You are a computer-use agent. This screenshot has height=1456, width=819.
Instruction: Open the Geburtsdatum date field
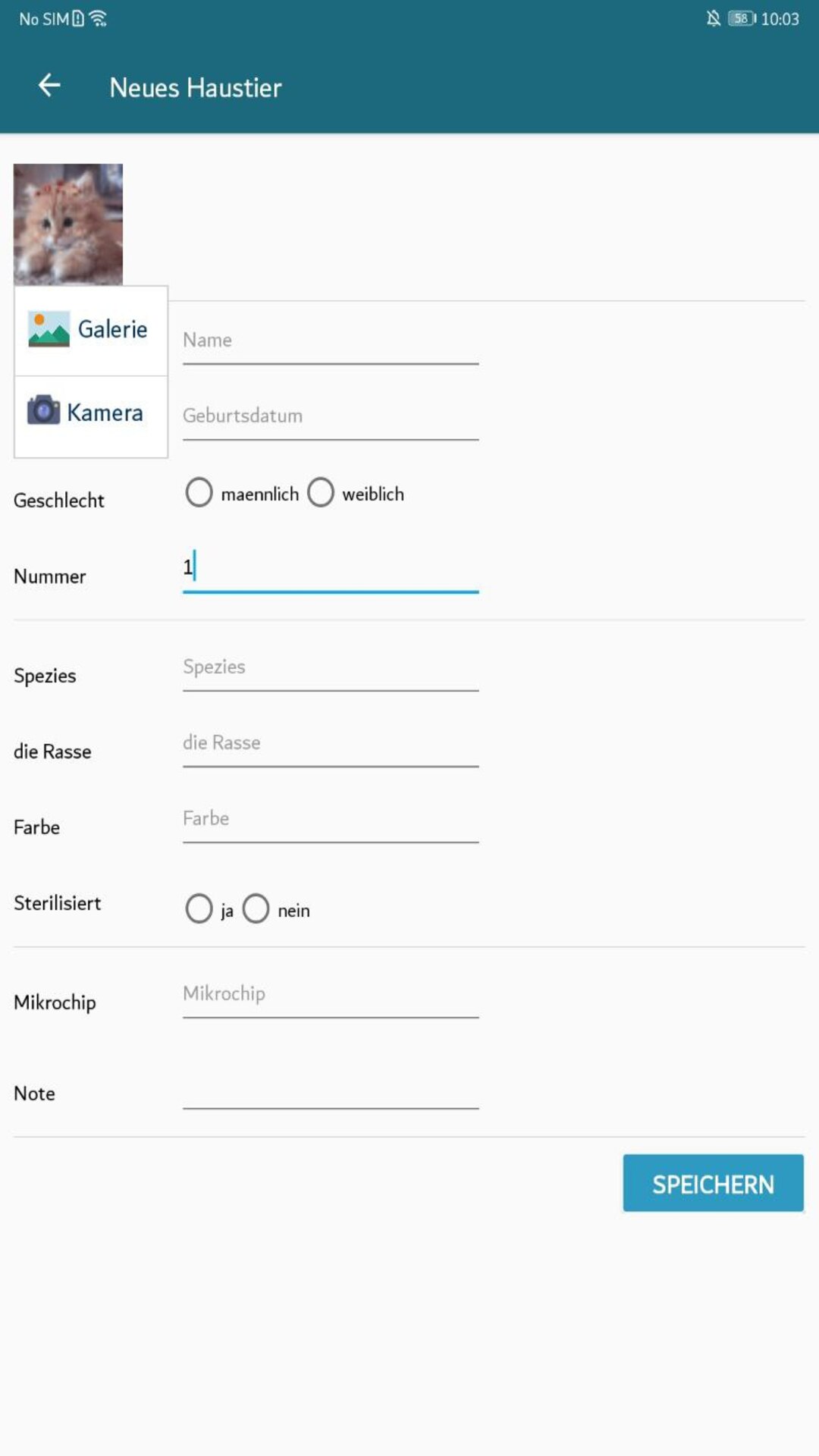coord(330,416)
